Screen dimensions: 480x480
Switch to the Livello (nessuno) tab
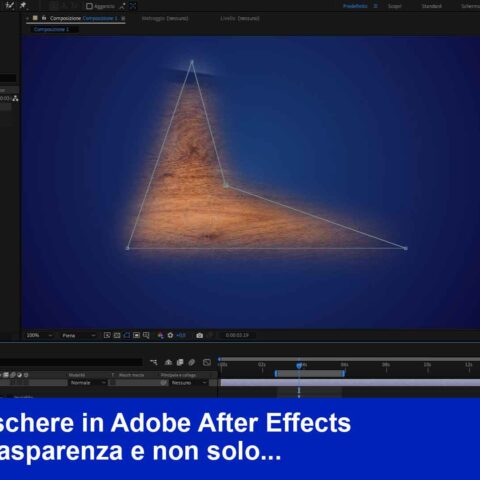point(240,18)
